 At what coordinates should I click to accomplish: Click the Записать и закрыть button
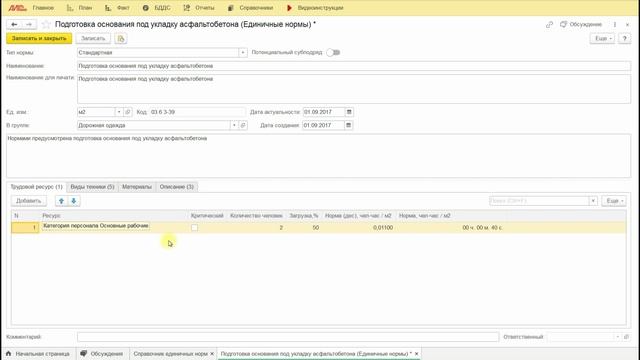39,38
